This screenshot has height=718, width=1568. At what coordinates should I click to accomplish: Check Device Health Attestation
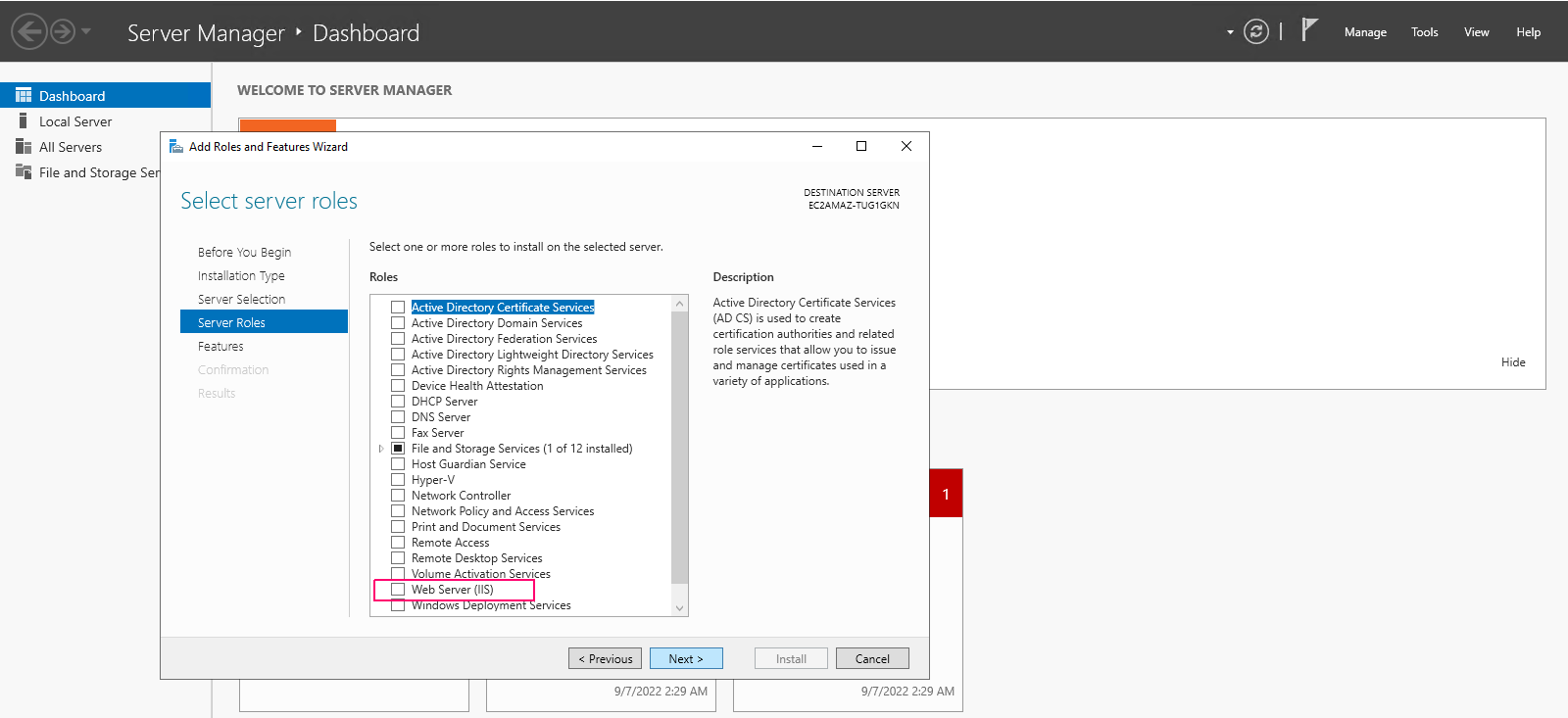tap(398, 386)
